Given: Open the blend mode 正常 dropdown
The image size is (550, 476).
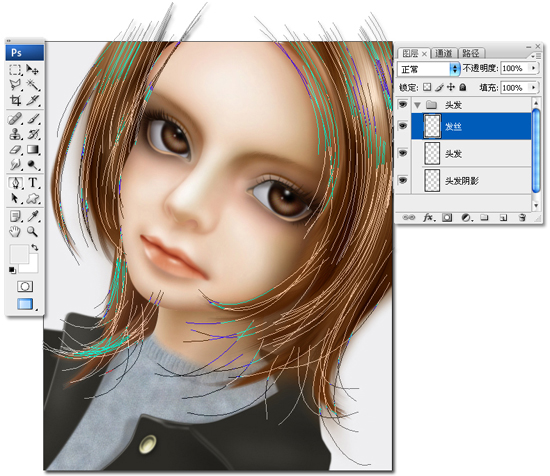Looking at the screenshot, I should [x=429, y=69].
